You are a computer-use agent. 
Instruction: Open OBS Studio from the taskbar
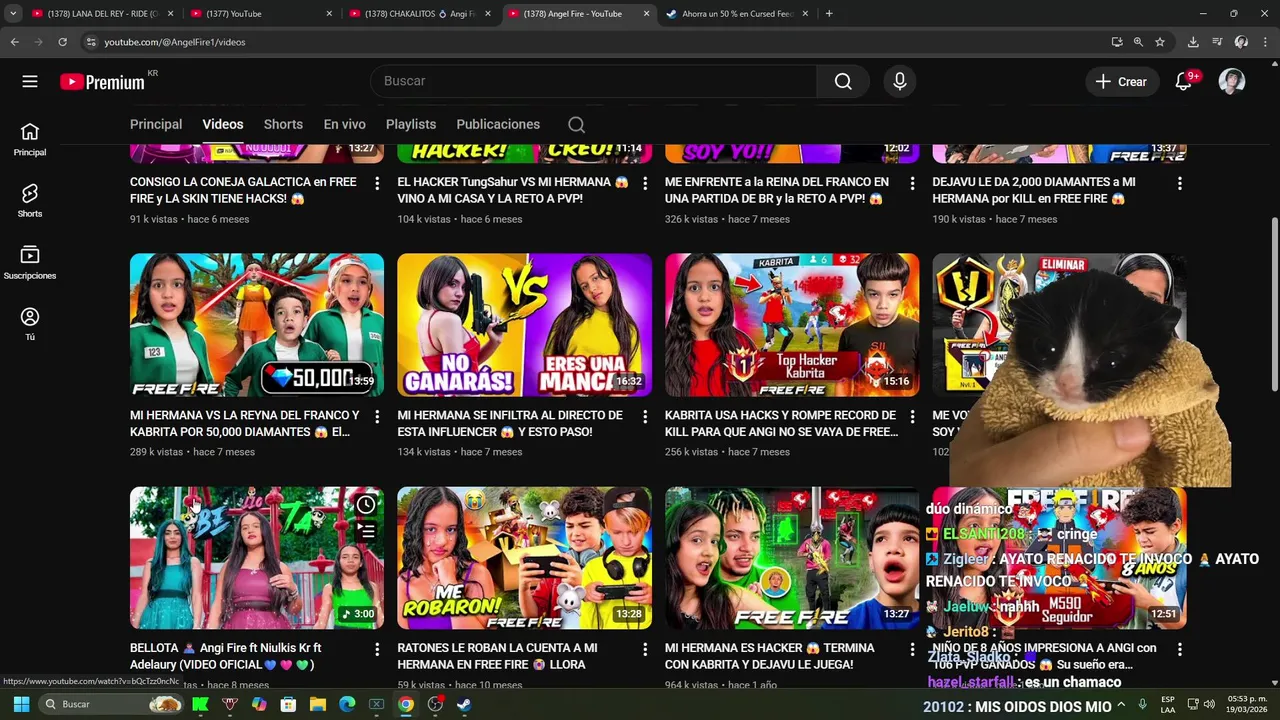(x=435, y=704)
